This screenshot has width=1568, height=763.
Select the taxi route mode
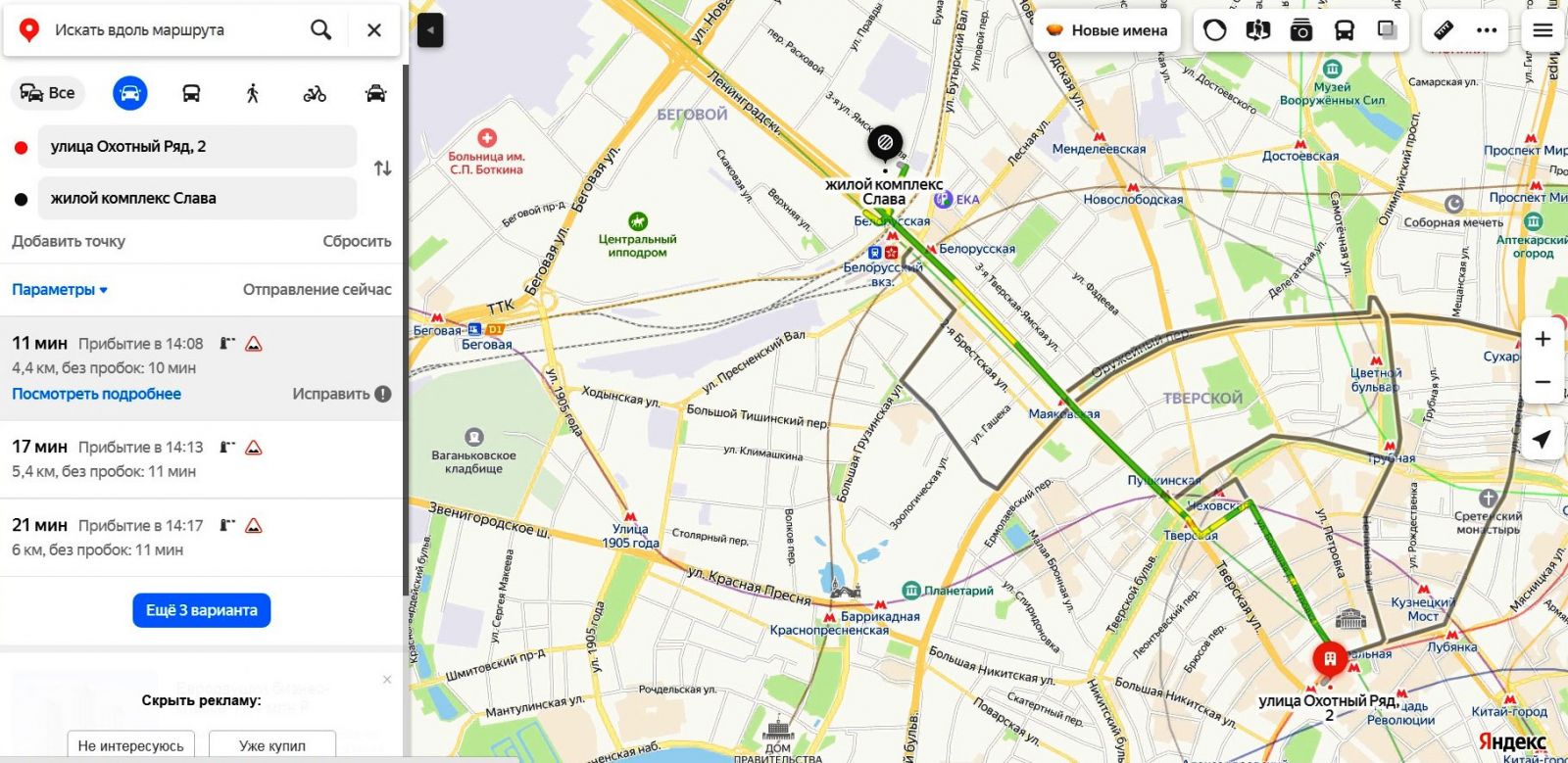(375, 93)
